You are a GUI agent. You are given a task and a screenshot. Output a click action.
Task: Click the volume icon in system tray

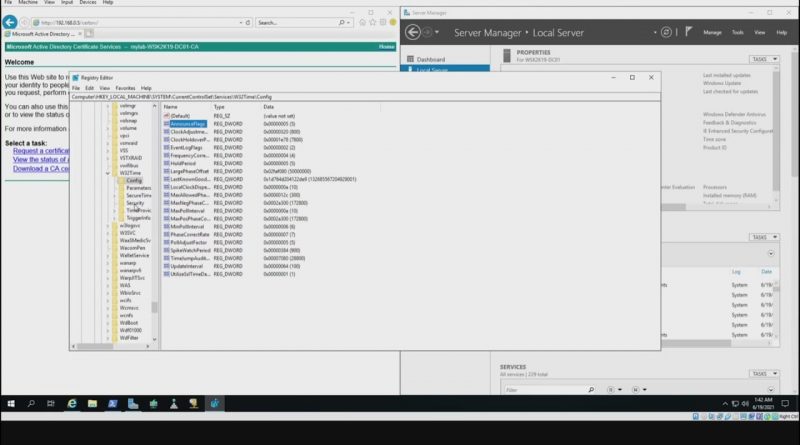click(x=745, y=404)
